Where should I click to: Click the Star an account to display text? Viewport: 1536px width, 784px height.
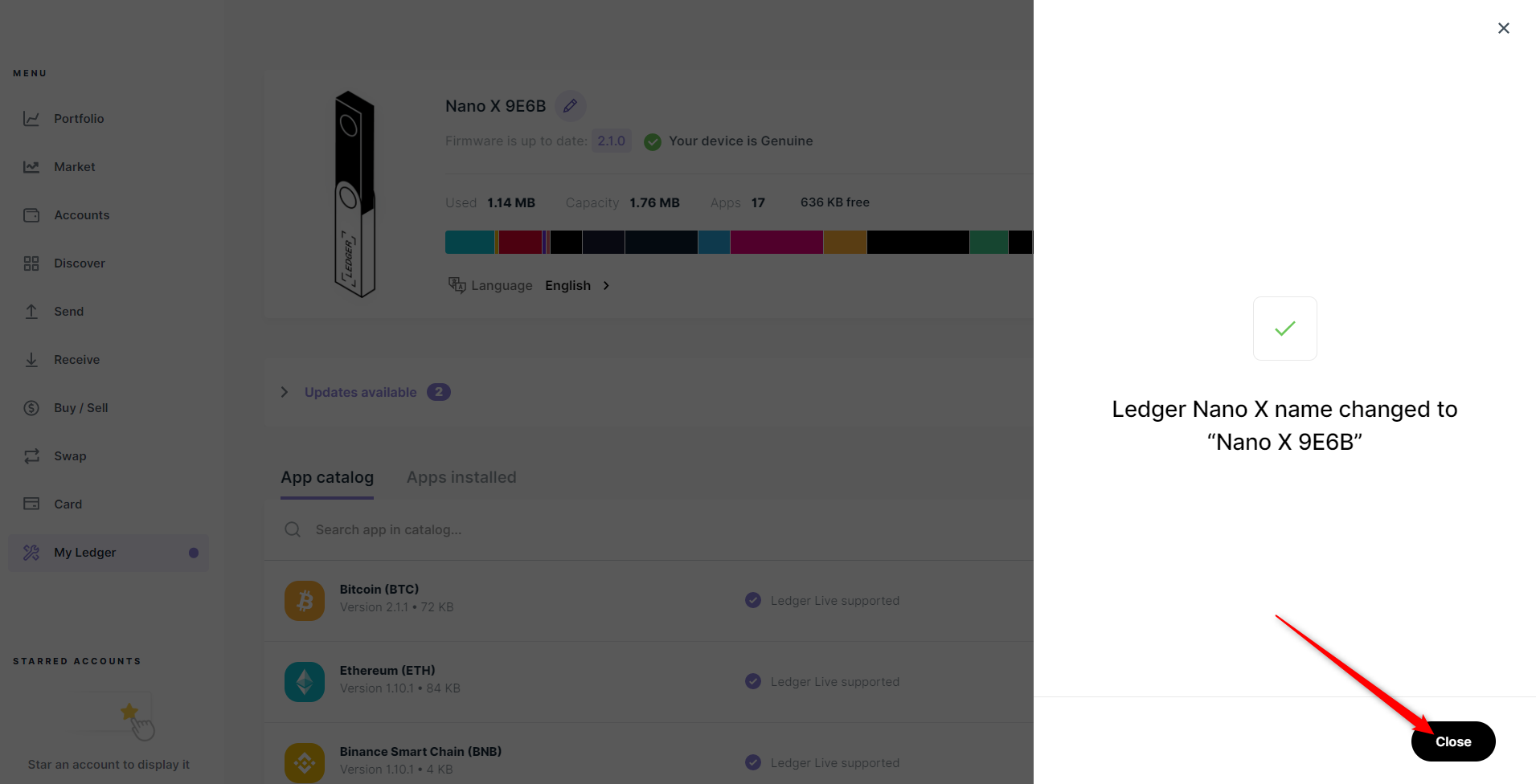(109, 765)
